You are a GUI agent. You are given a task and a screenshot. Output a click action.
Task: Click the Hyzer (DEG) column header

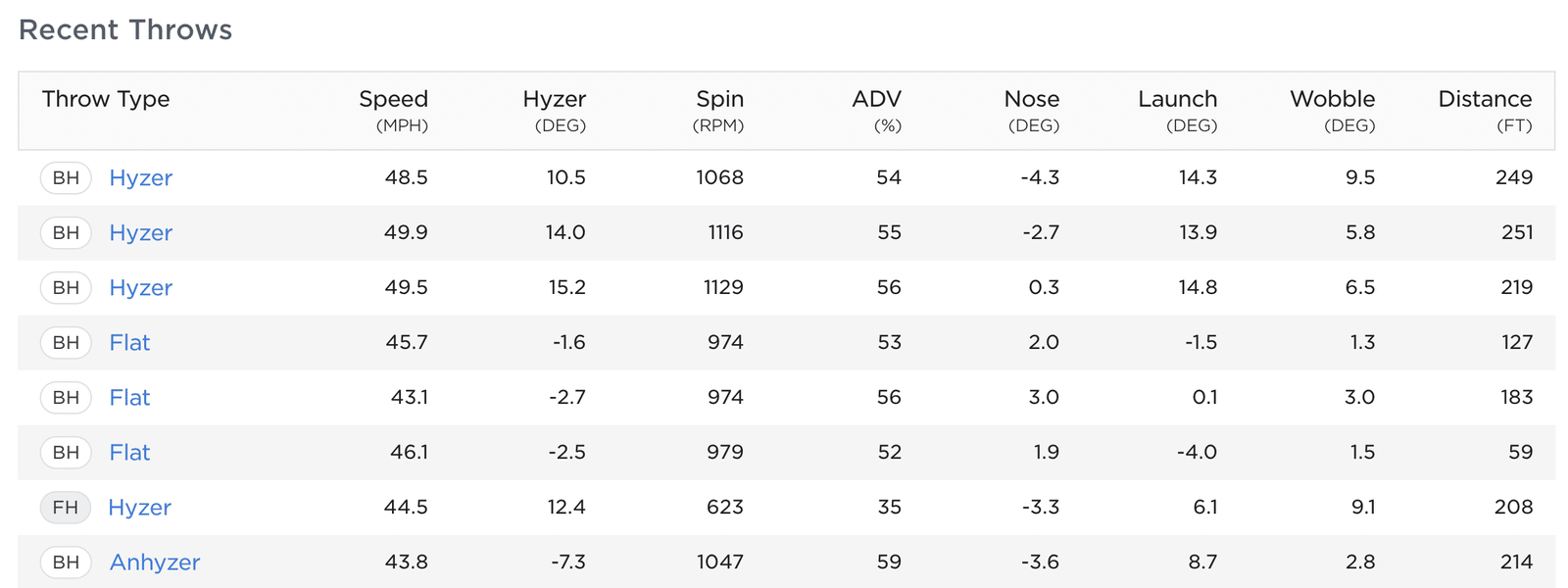[554, 100]
